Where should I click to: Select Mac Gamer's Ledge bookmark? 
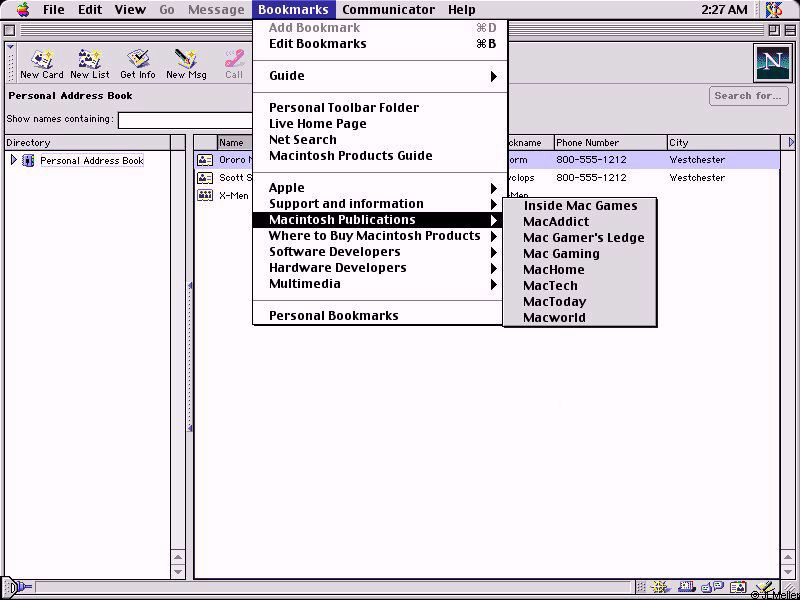[580, 238]
